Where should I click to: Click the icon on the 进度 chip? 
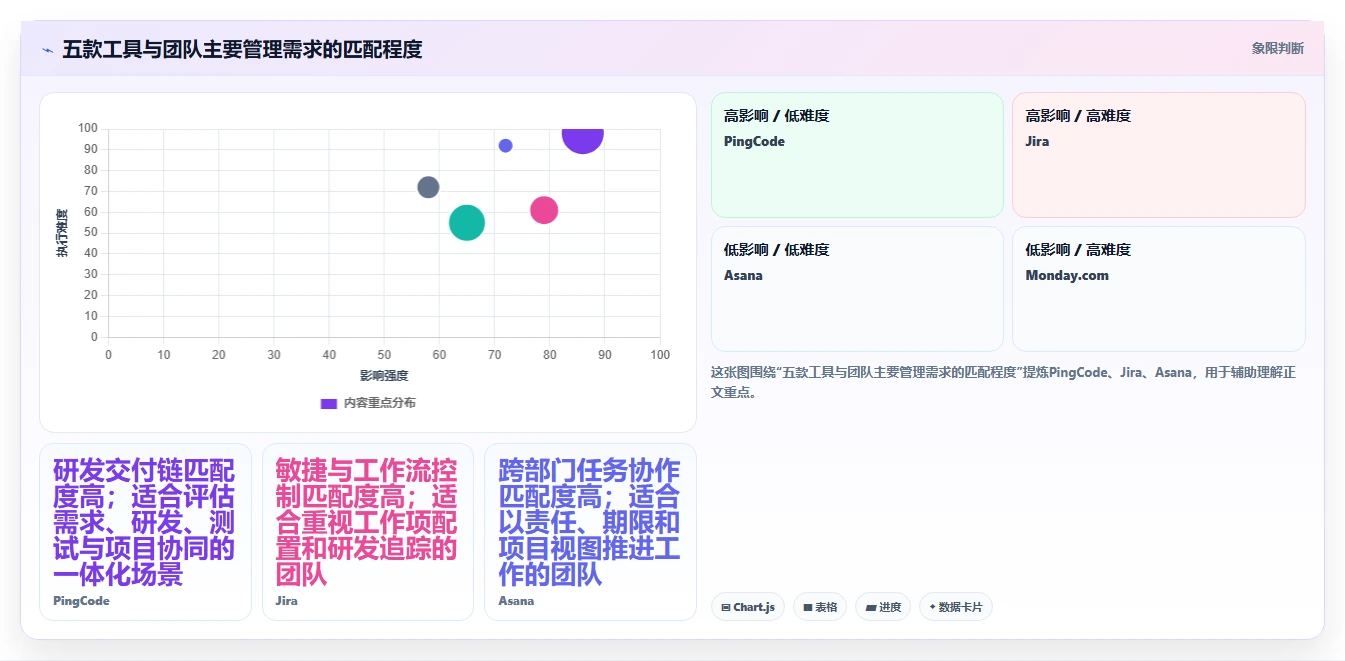[870, 608]
